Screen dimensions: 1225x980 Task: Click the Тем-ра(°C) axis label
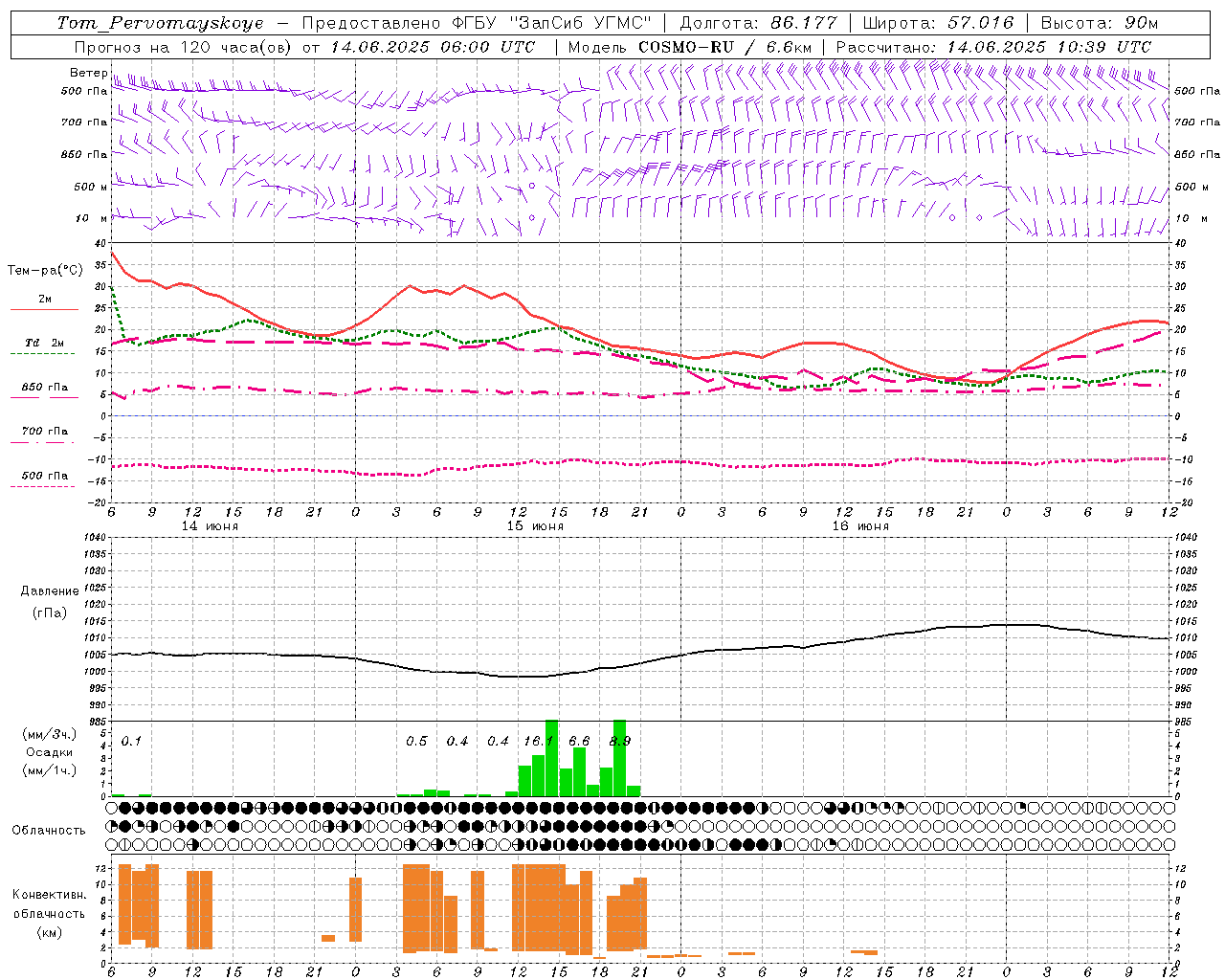tap(45, 271)
